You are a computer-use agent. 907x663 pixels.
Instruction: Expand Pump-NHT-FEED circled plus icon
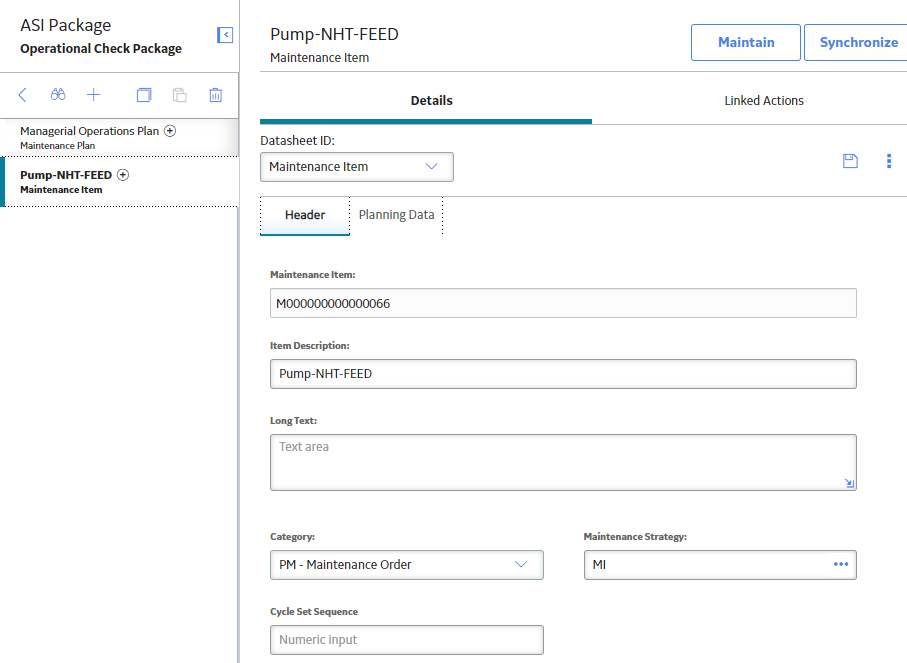click(123, 175)
